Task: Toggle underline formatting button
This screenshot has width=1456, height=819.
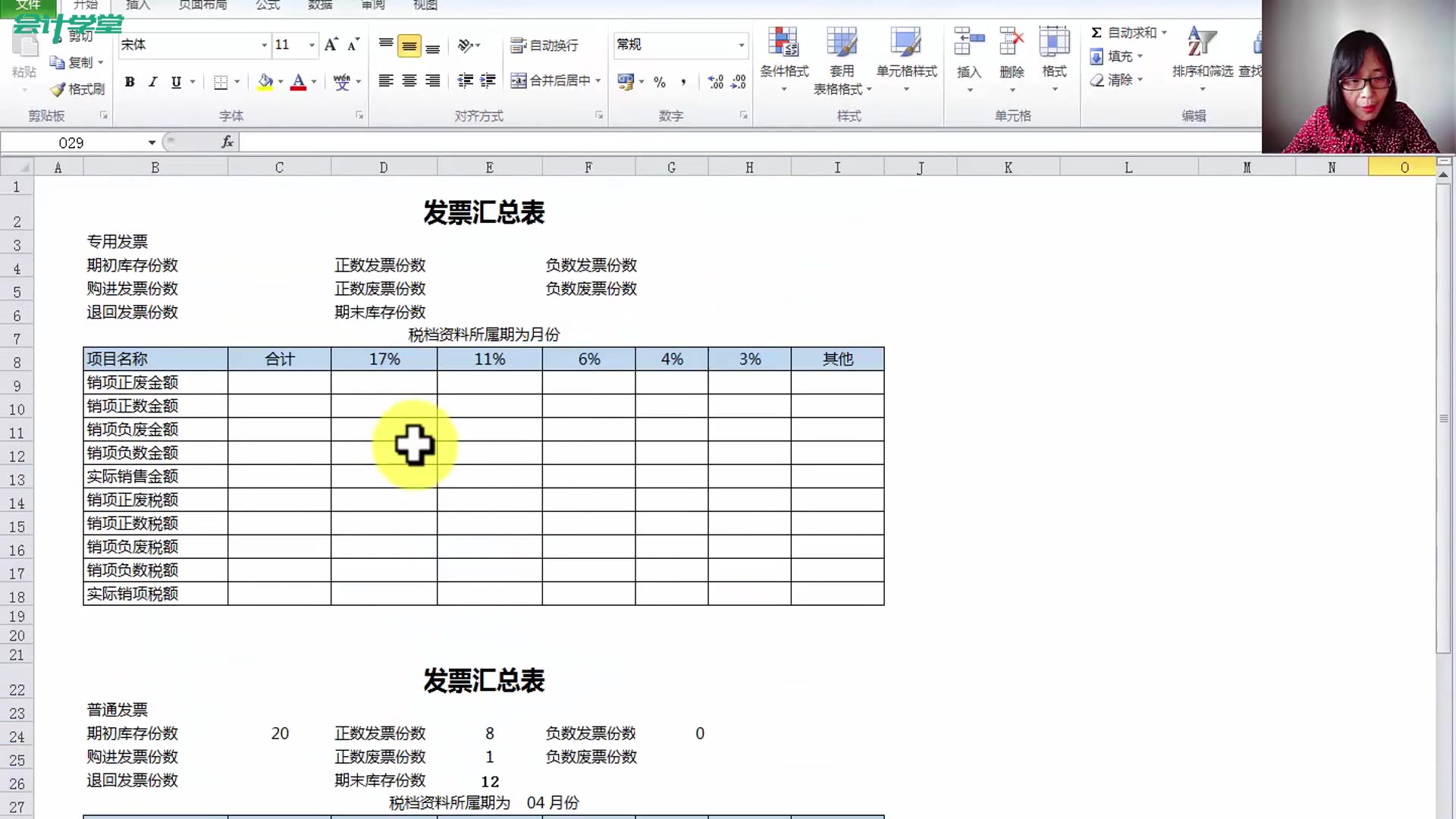Action: [176, 81]
